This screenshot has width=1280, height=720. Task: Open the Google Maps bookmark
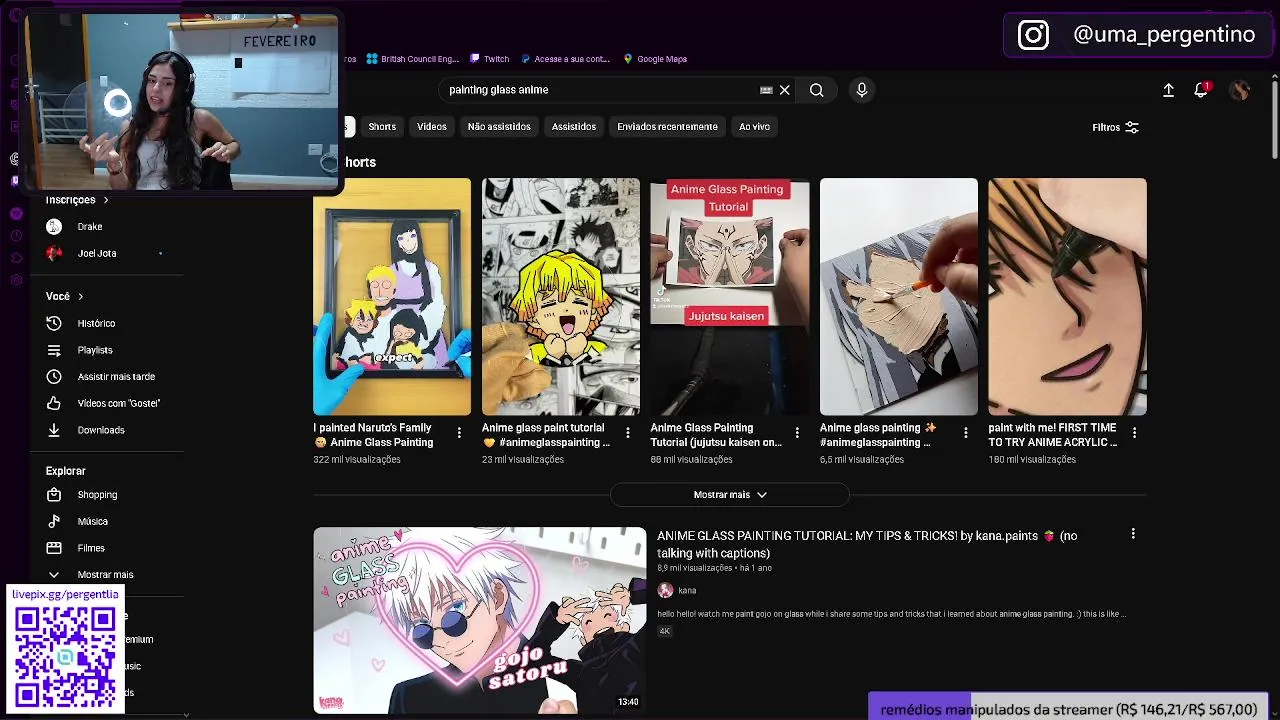(x=655, y=59)
